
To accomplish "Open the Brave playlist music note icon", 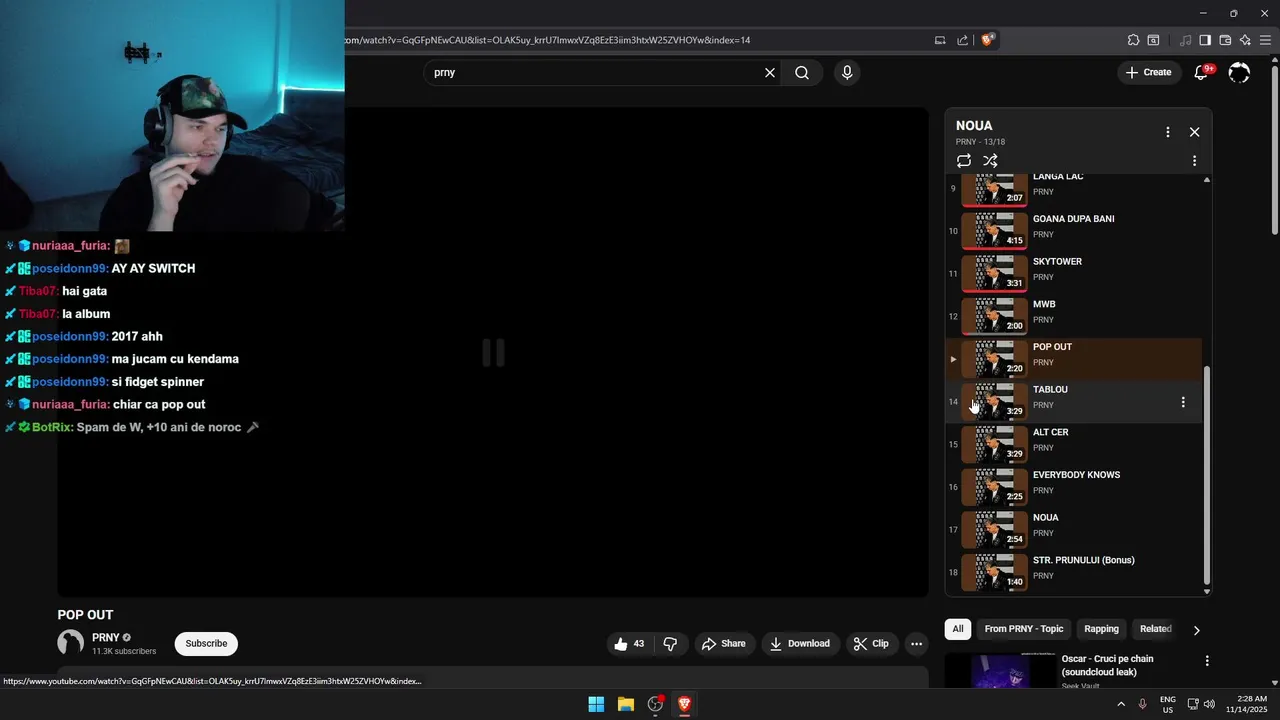I will 1185,40.
